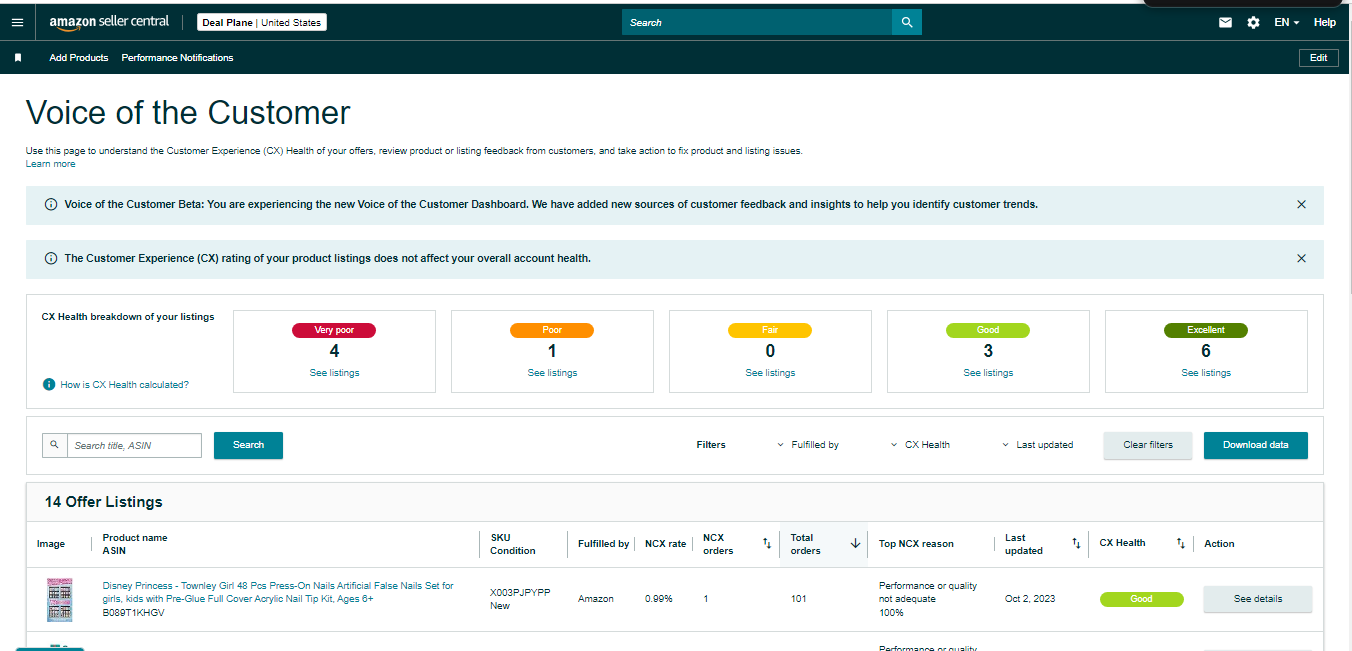Click the bookmark icon in the favorites bar
The height and width of the screenshot is (651, 1352).
coord(18,58)
